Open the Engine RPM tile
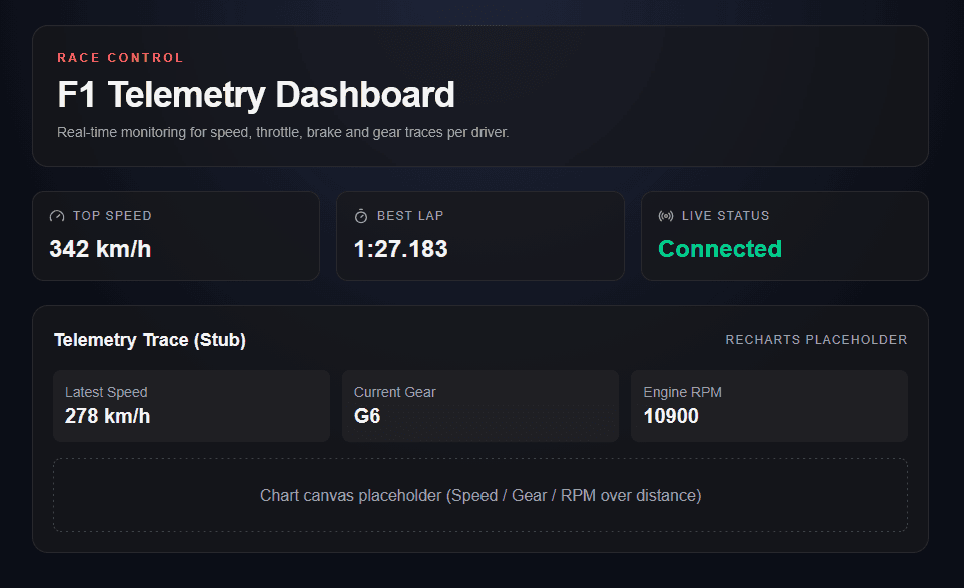 point(769,405)
